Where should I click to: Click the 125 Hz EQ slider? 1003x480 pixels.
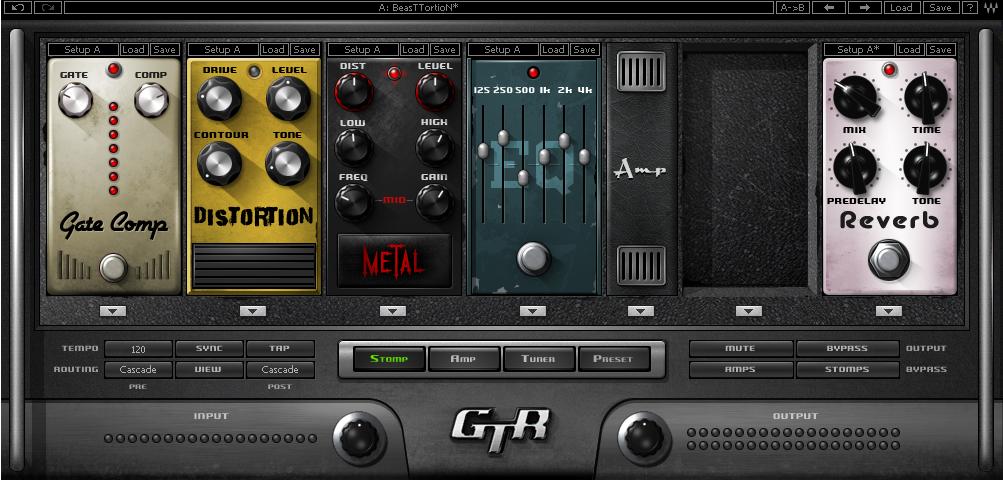pyautogui.click(x=483, y=152)
